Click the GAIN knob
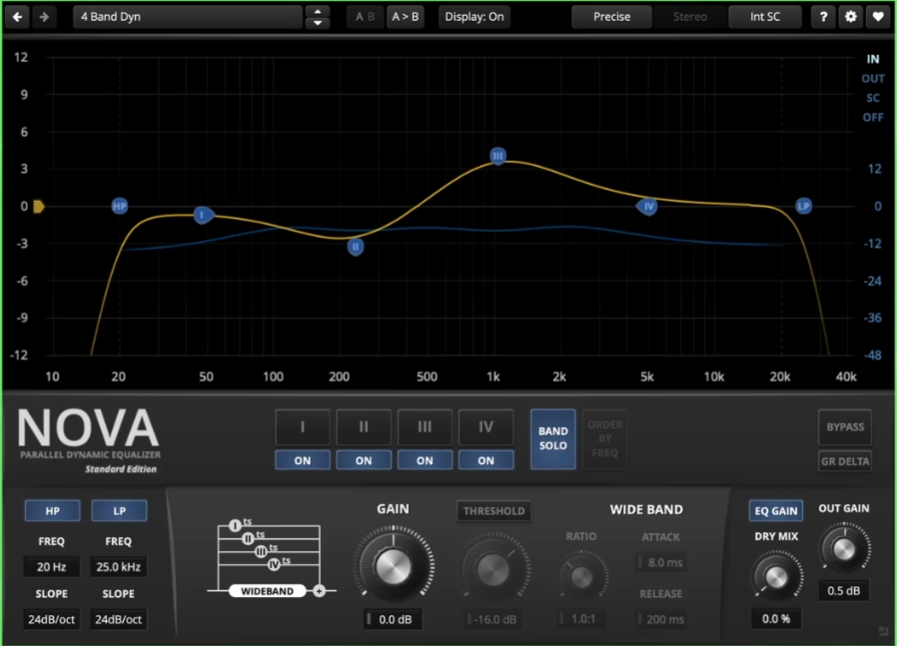This screenshot has height=646, width=897. coord(394,566)
